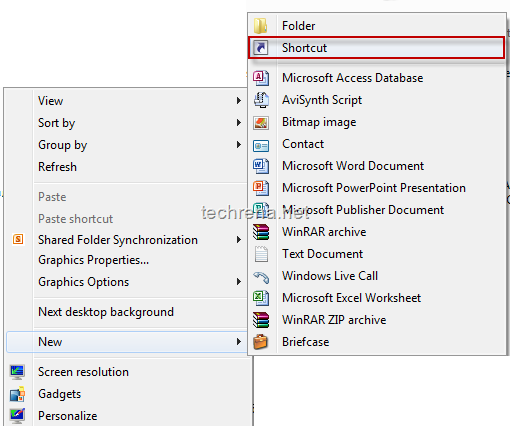Select the Sort by menu label

[x=56, y=123]
